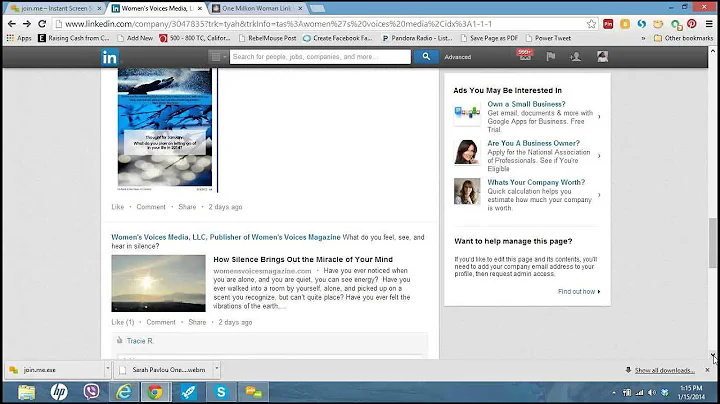Expand overflow bookmarks chevron
This screenshot has height=404, width=720.
point(643,38)
